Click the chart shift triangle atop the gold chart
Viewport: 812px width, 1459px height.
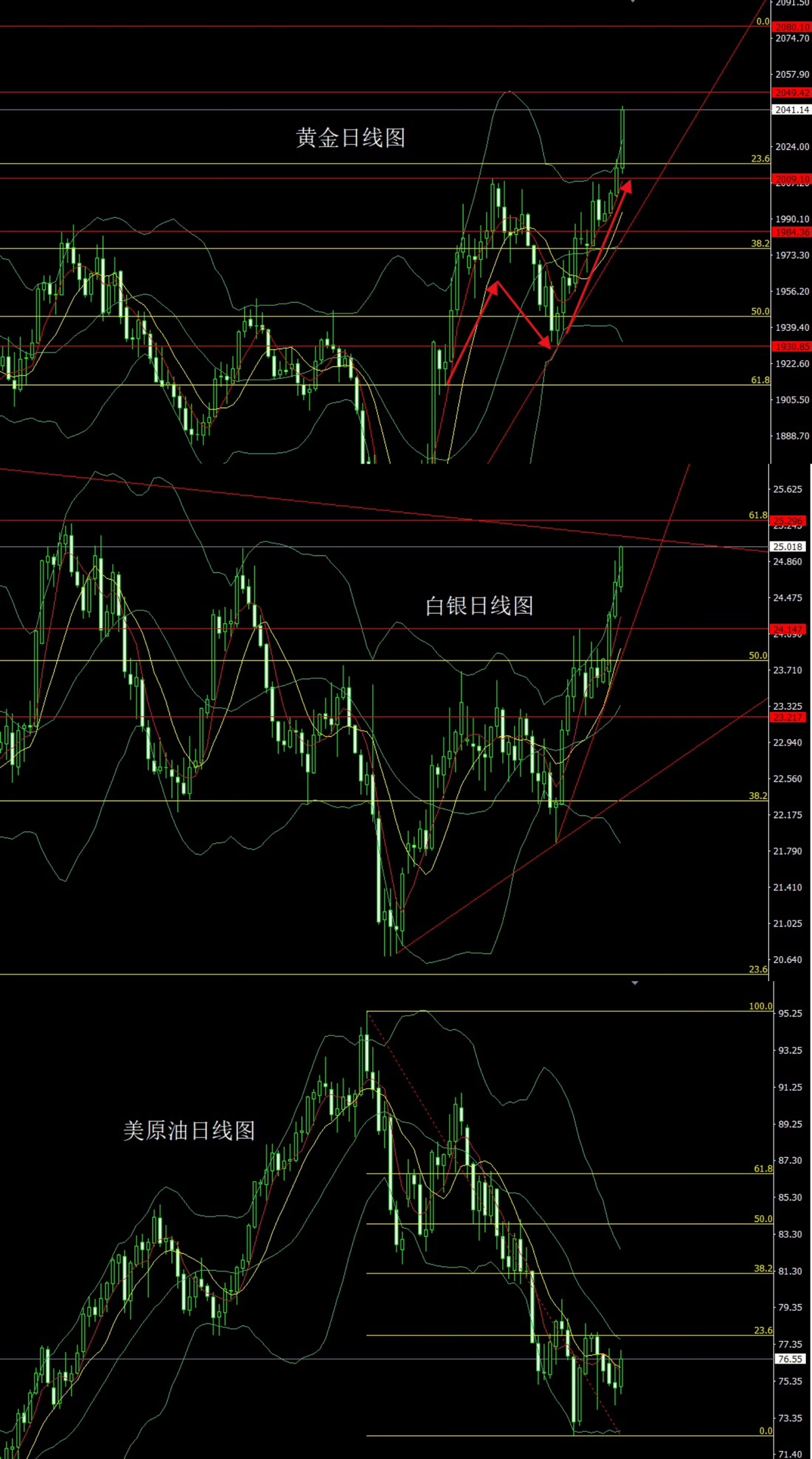633,2
